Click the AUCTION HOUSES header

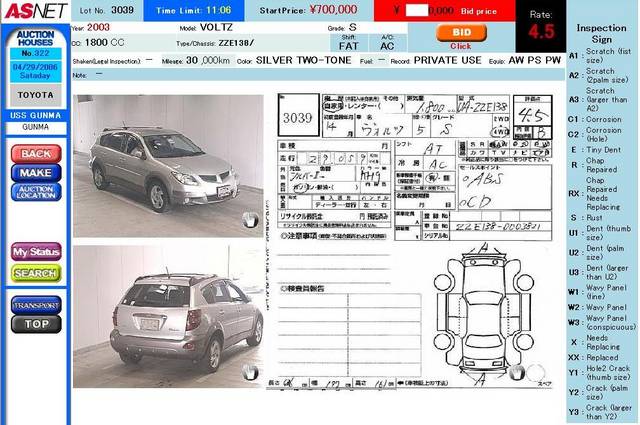(36, 38)
